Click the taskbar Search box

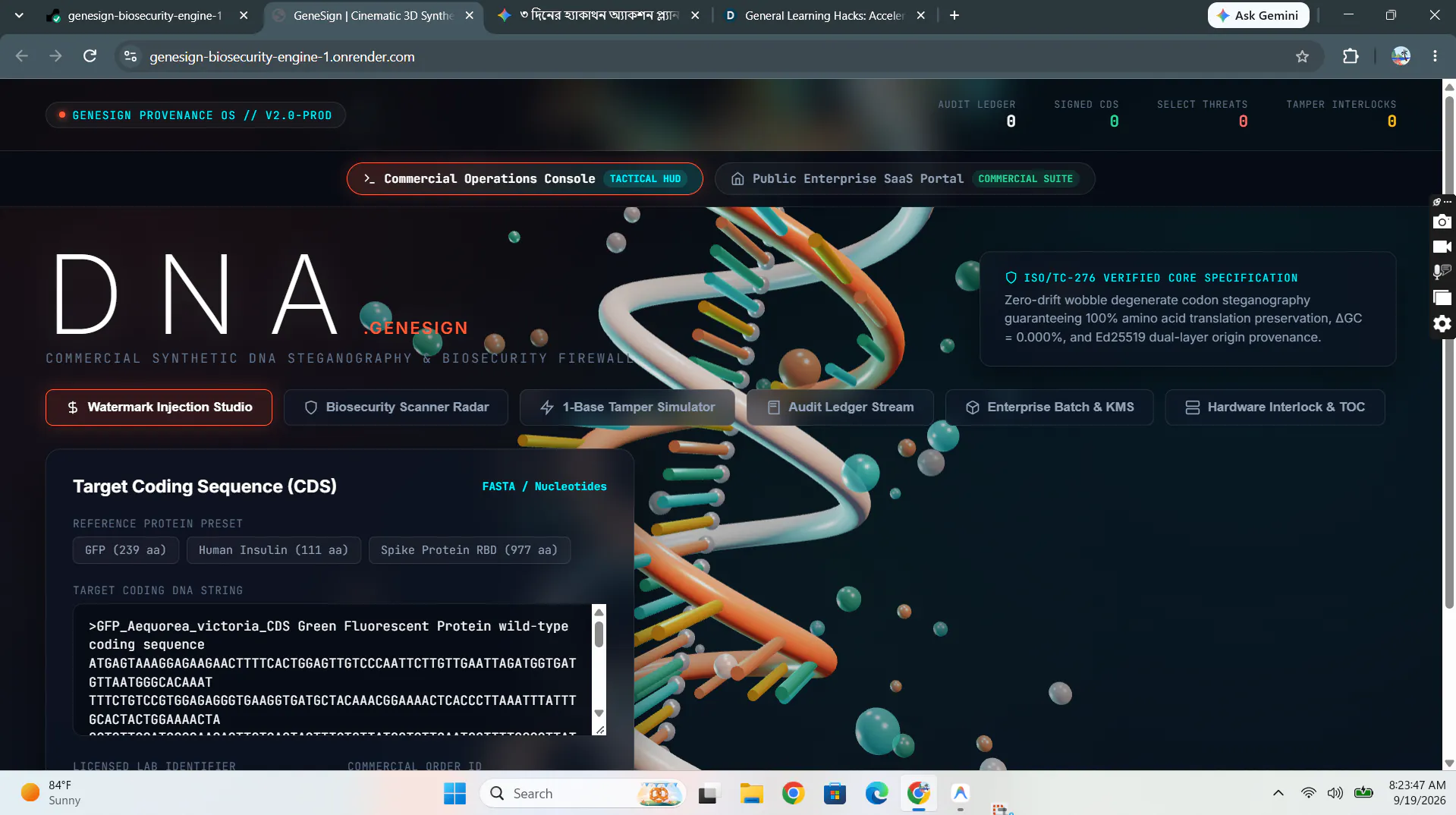[583, 794]
